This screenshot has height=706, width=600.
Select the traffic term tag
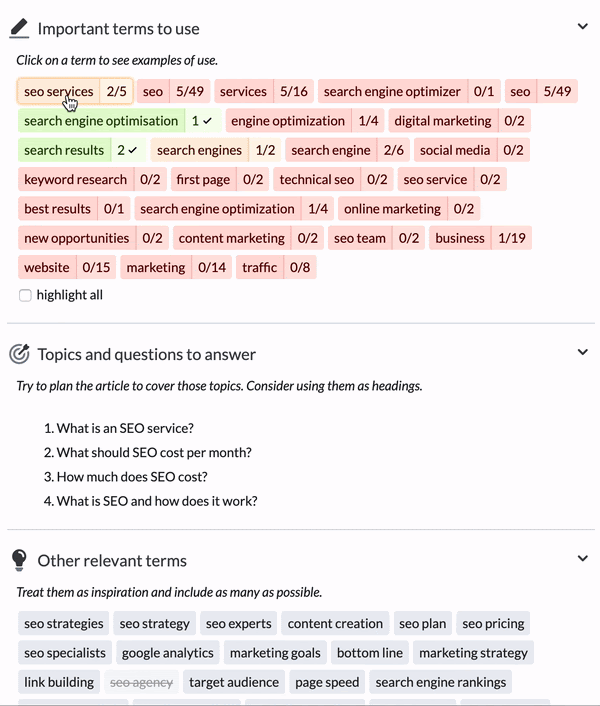coord(276,267)
